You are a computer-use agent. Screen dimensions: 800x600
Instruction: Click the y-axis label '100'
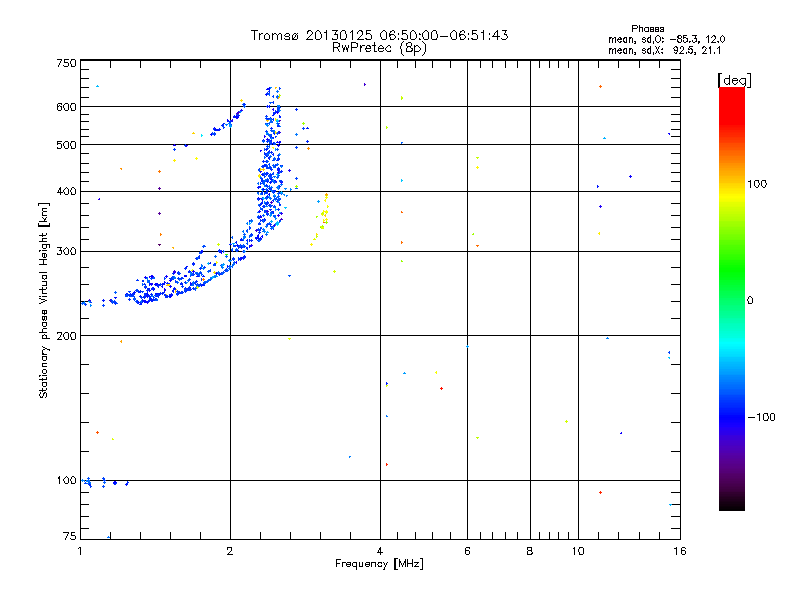coord(66,480)
